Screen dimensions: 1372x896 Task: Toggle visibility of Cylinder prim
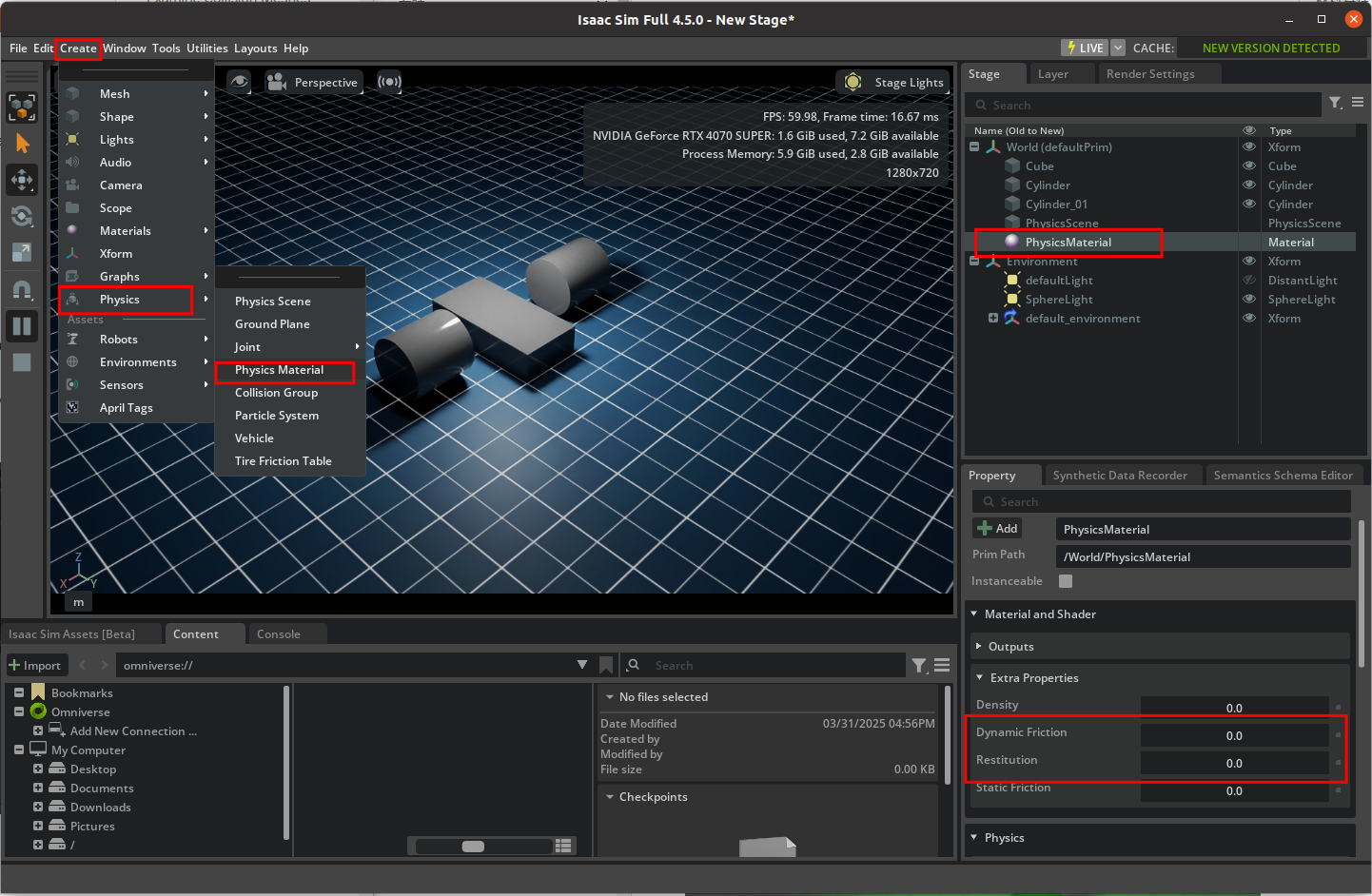1249,185
